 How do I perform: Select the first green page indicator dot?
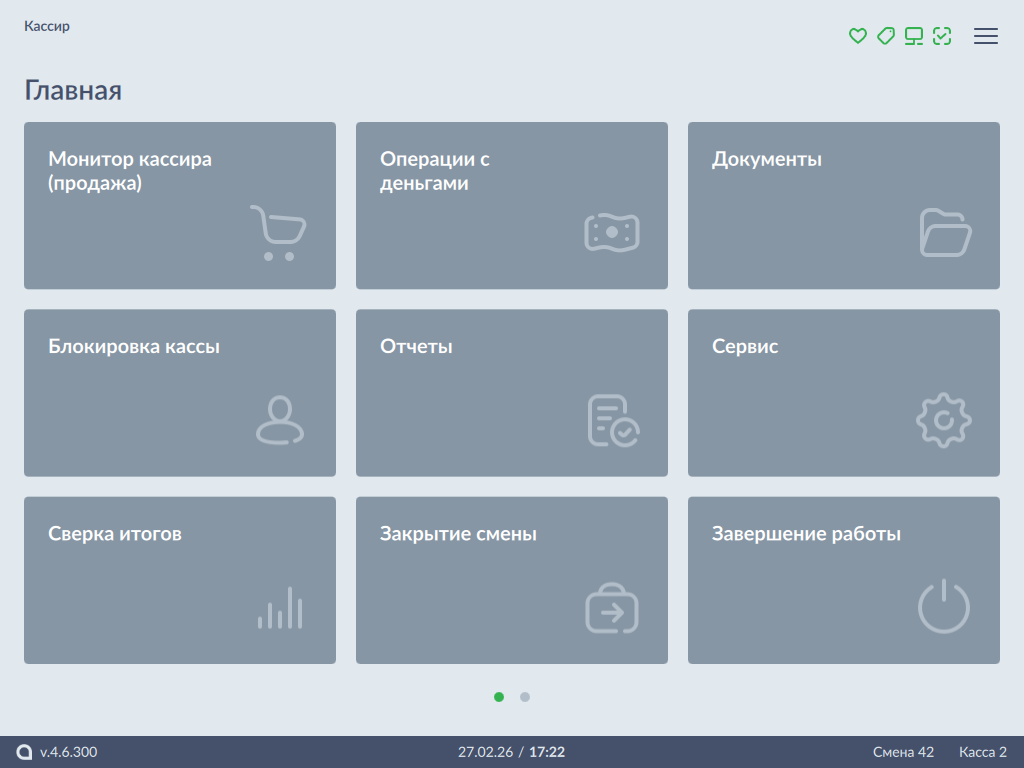[499, 697]
